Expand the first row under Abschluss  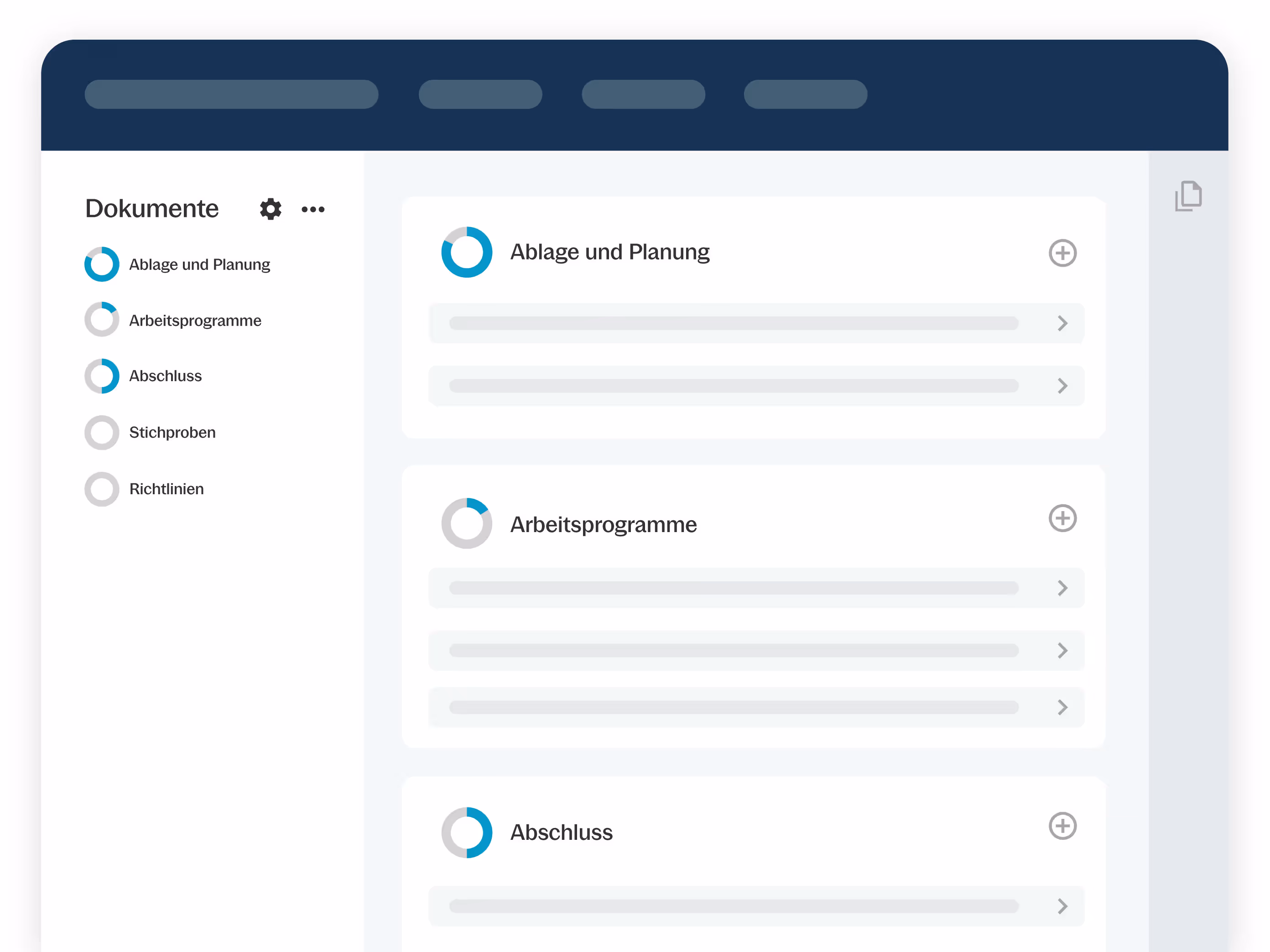1062,906
